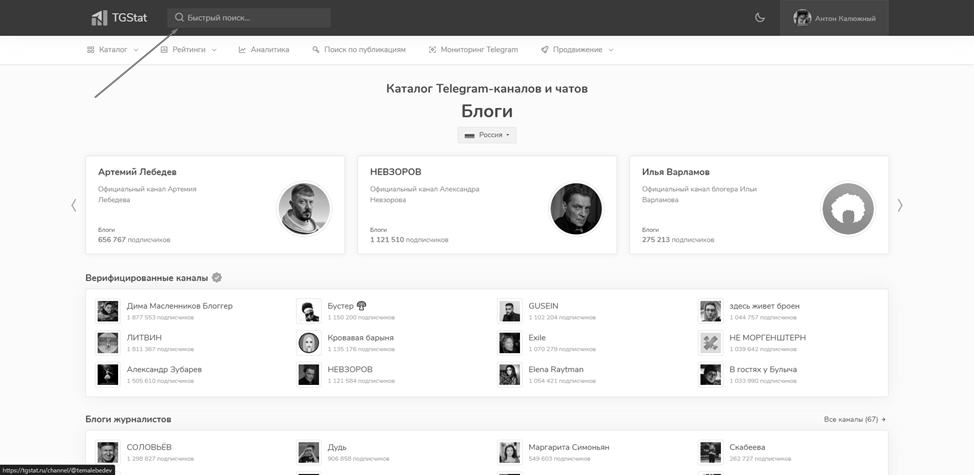Open the Кровавая барыня channel
The height and width of the screenshot is (475, 974).
click(360, 338)
